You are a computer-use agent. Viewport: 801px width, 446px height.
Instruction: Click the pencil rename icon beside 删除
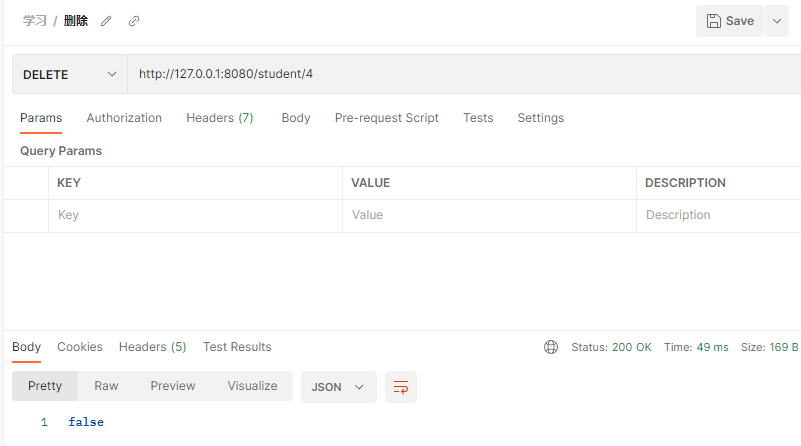[106, 21]
